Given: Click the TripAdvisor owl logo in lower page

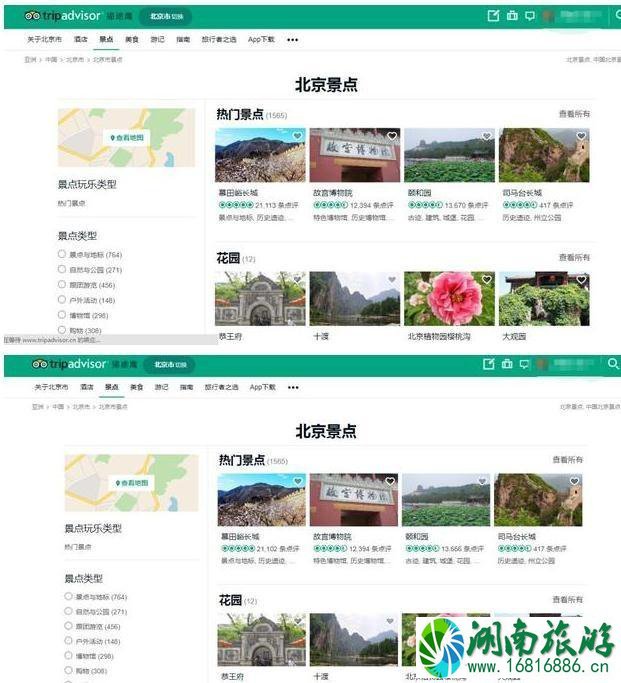Looking at the screenshot, I should [x=40, y=364].
